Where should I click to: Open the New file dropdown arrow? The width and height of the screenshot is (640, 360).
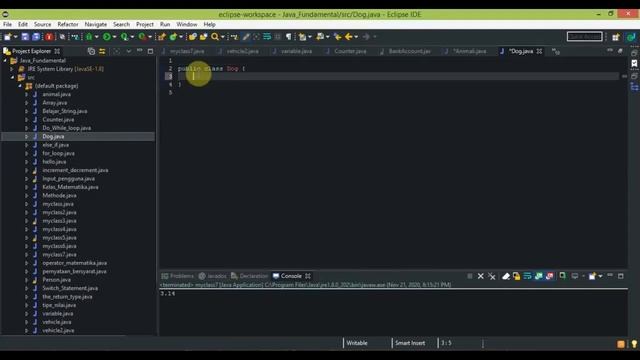click(16, 37)
